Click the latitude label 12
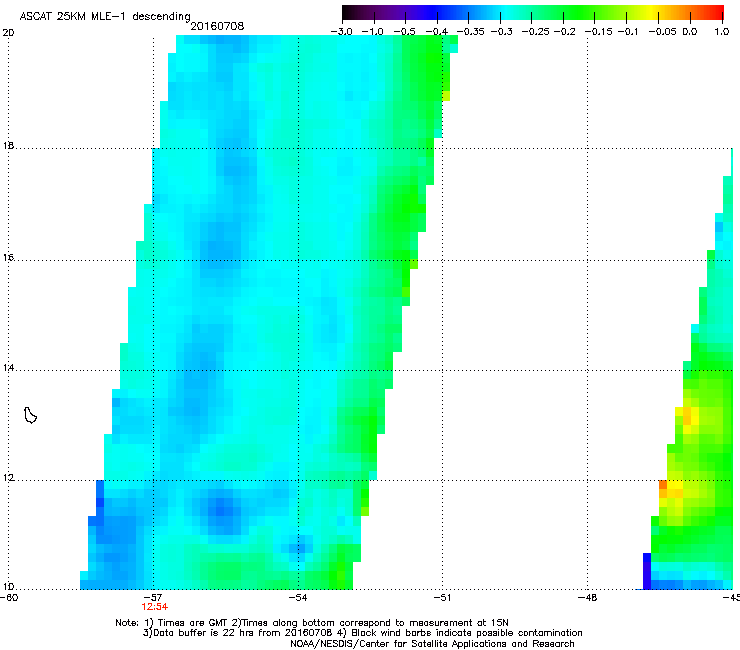The width and height of the screenshot is (740, 650). 8,478
